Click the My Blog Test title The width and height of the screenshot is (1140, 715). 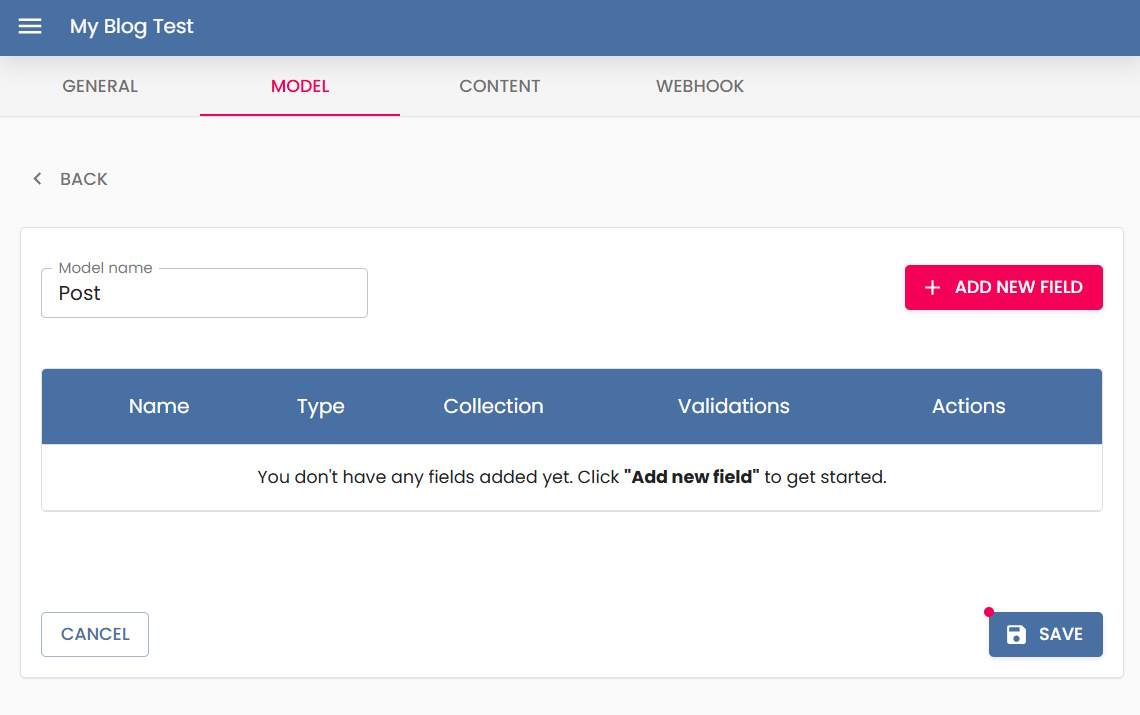pos(132,27)
